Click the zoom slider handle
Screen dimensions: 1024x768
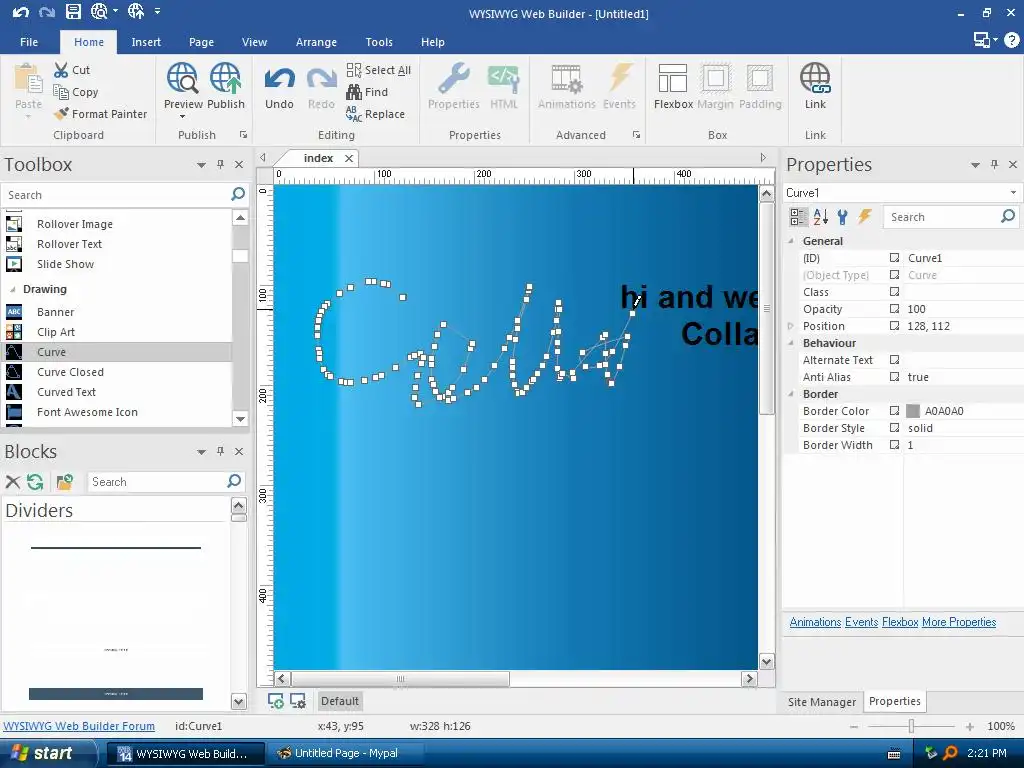(x=911, y=726)
